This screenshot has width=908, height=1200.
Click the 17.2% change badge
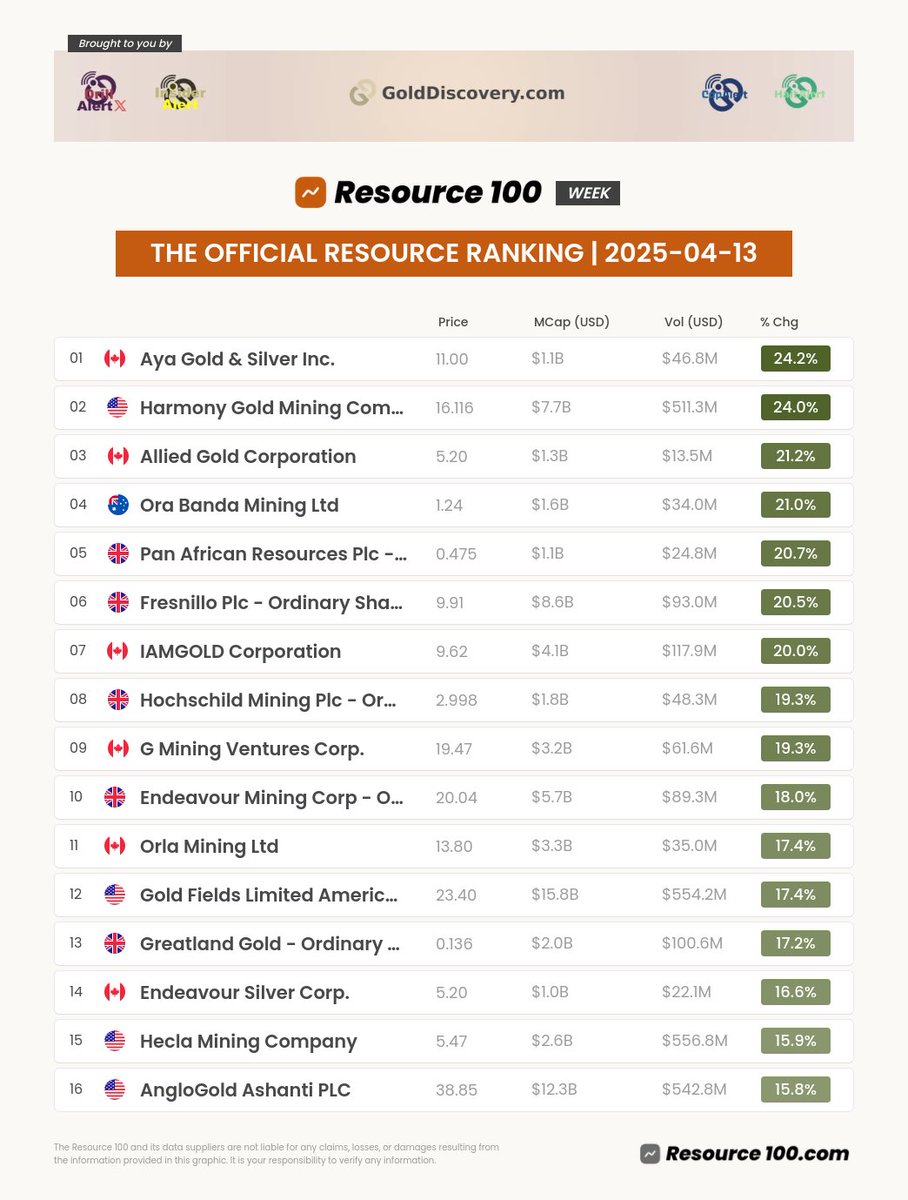click(x=795, y=943)
